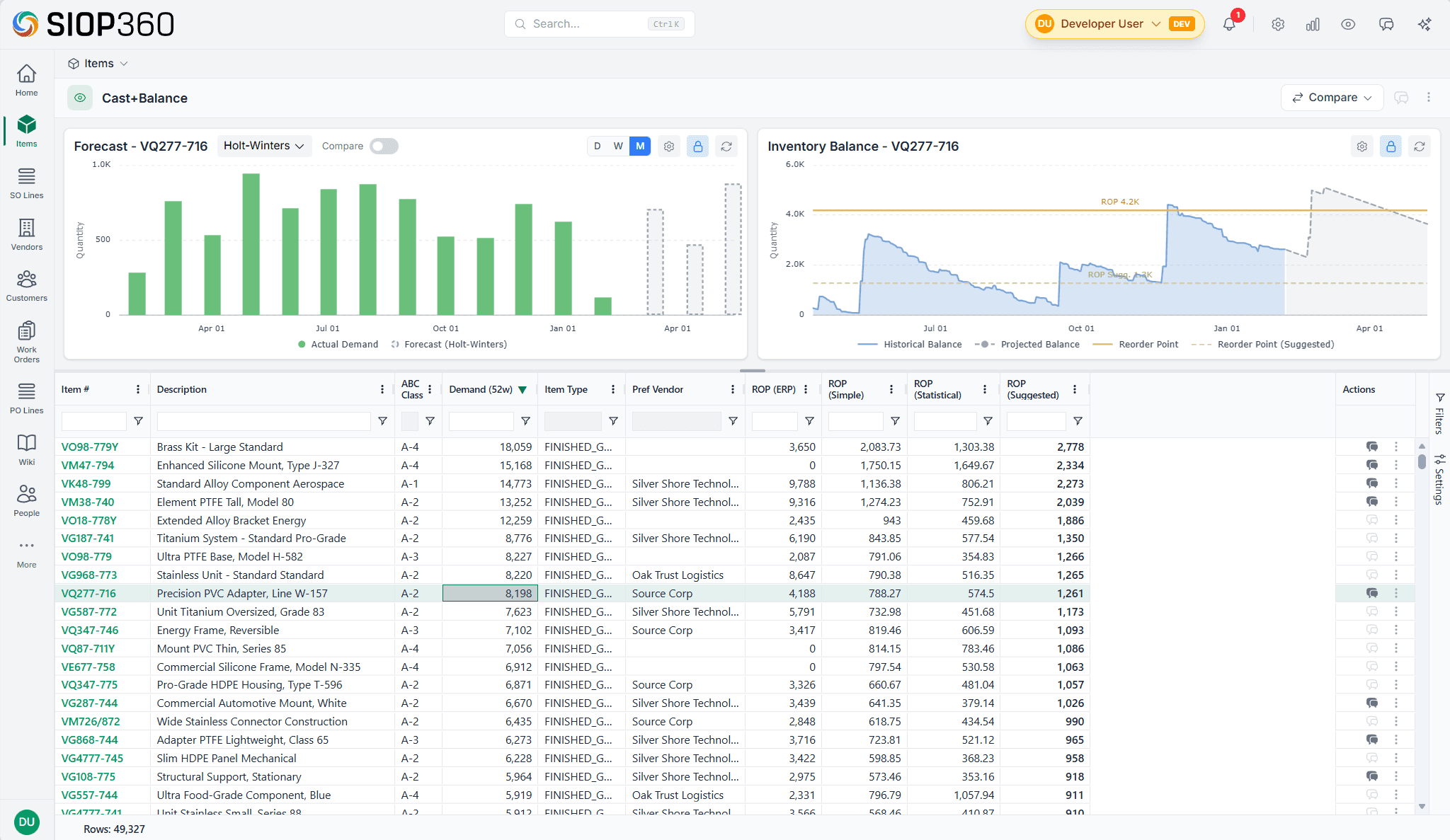Toggle the forecast Compare switch
Viewport: 1450px width, 840px height.
(x=384, y=146)
